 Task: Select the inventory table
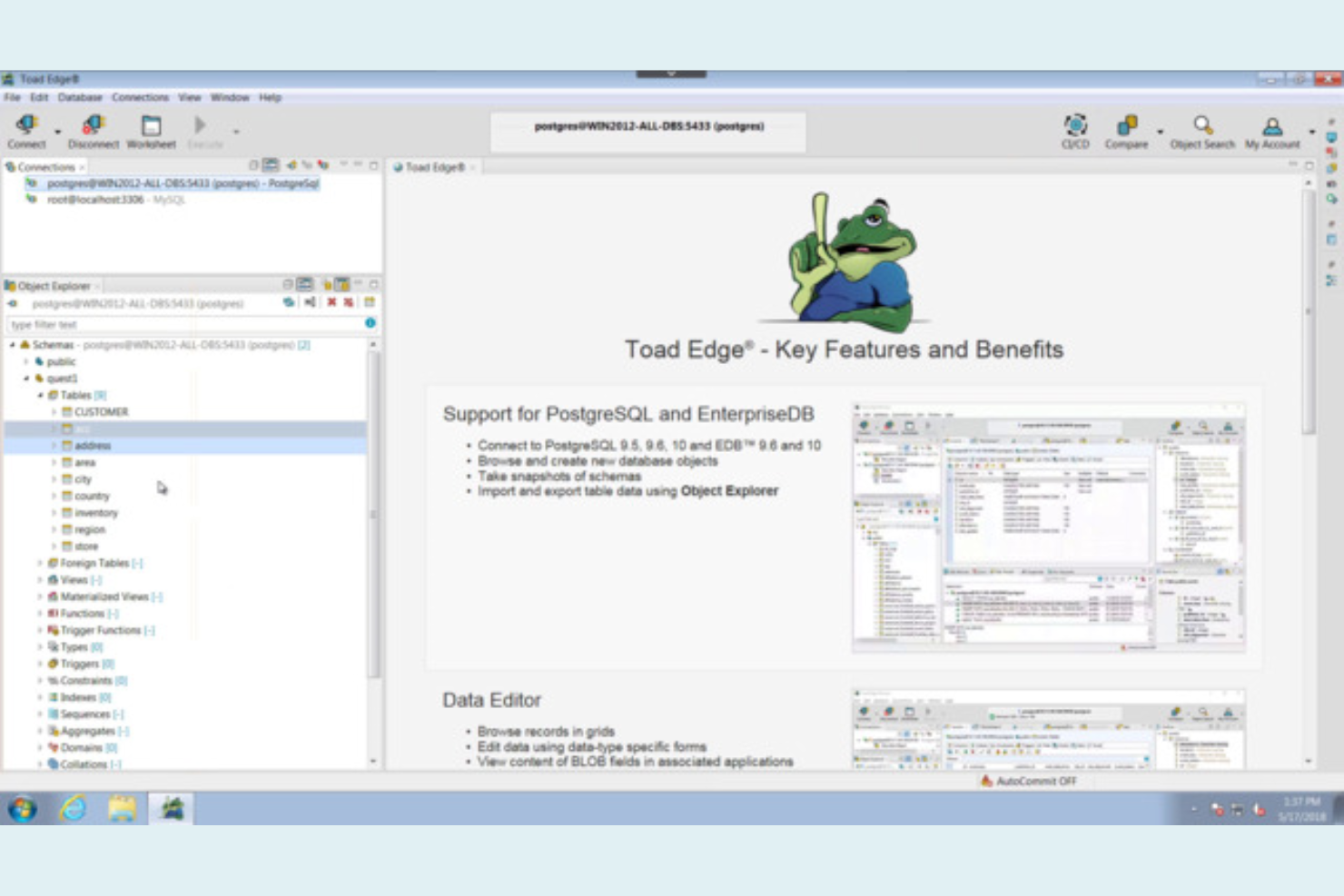click(x=96, y=513)
